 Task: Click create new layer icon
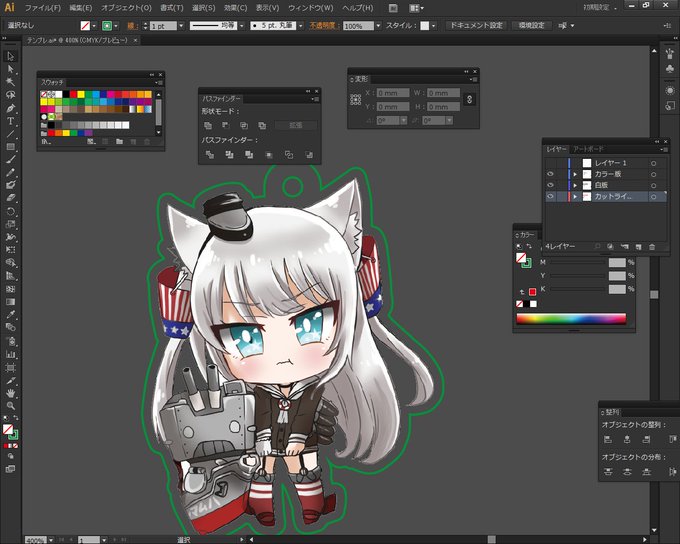(x=638, y=246)
